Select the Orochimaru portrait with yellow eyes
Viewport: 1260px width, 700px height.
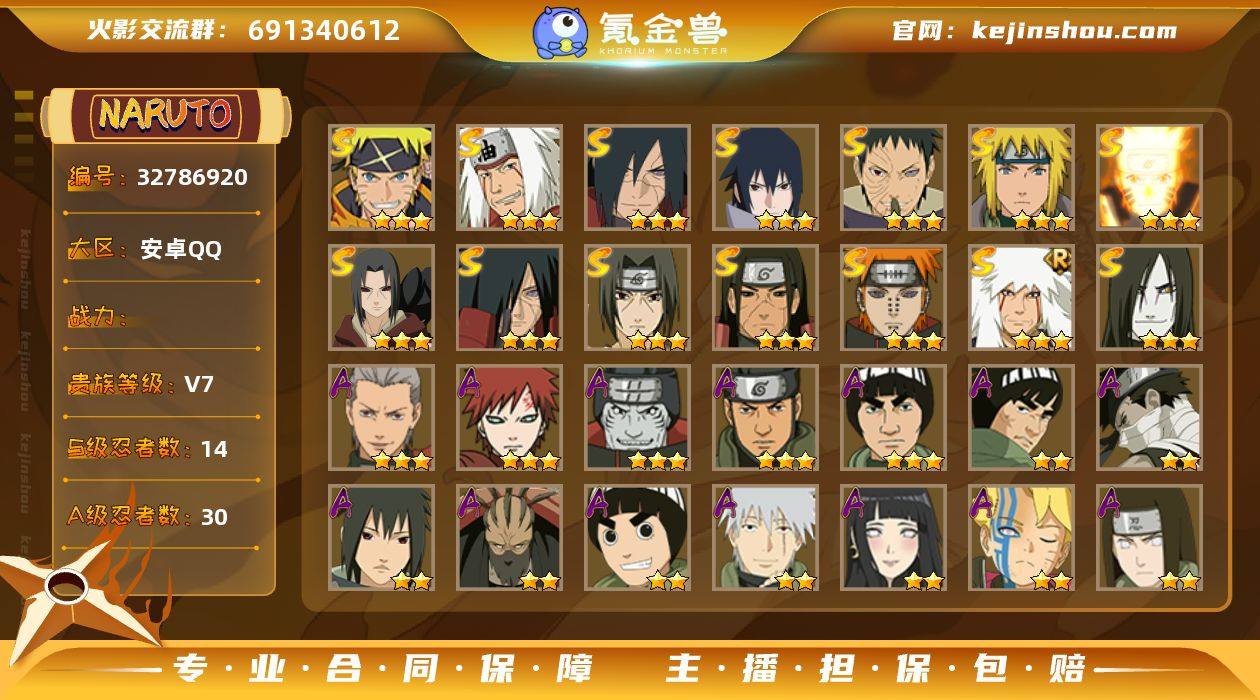point(1149,298)
